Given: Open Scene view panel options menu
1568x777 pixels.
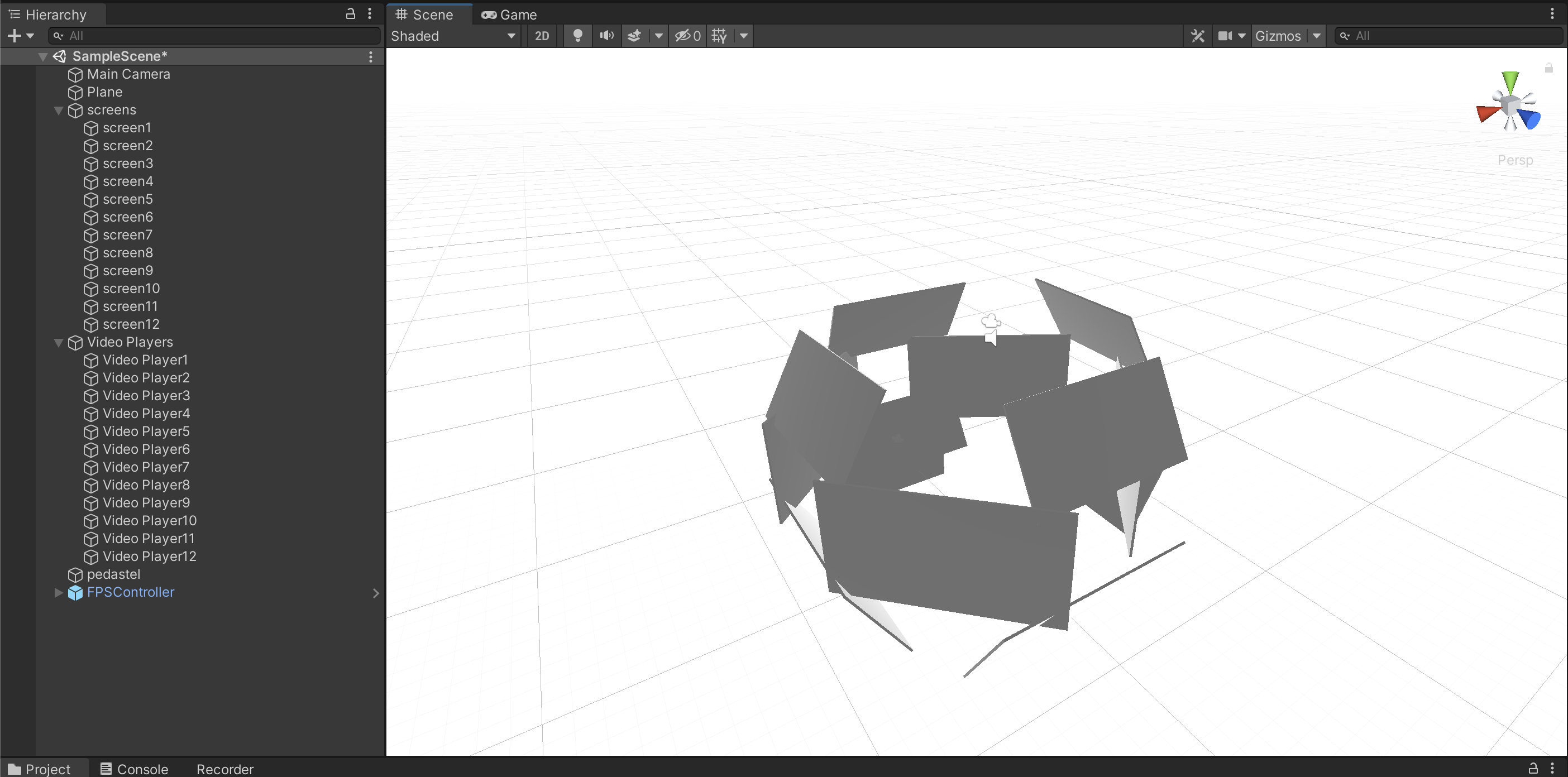Looking at the screenshot, I should (1552, 13).
